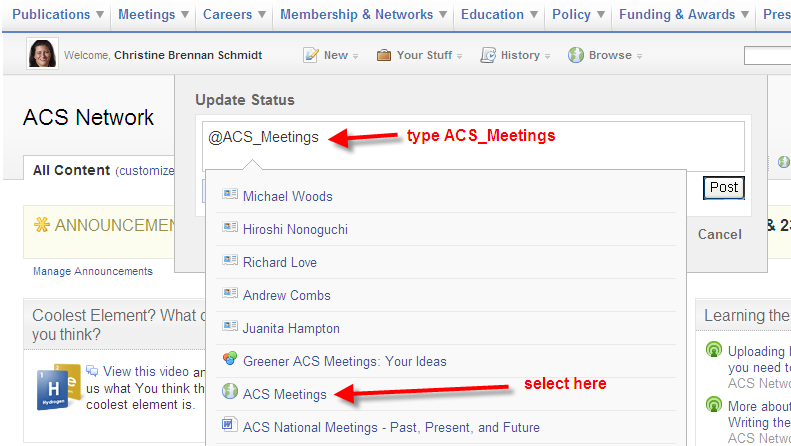Open the Publications dropdown menu
This screenshot has height=446, width=791.
click(x=58, y=15)
